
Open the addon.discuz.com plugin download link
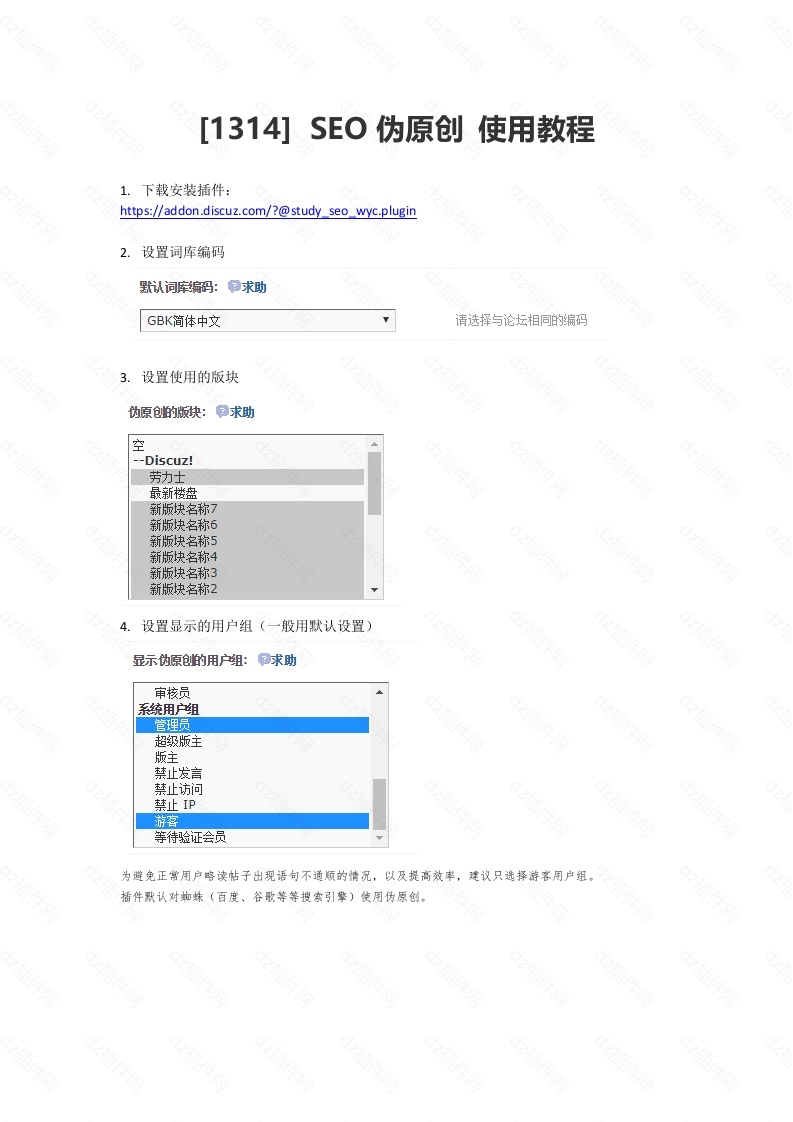(268, 211)
